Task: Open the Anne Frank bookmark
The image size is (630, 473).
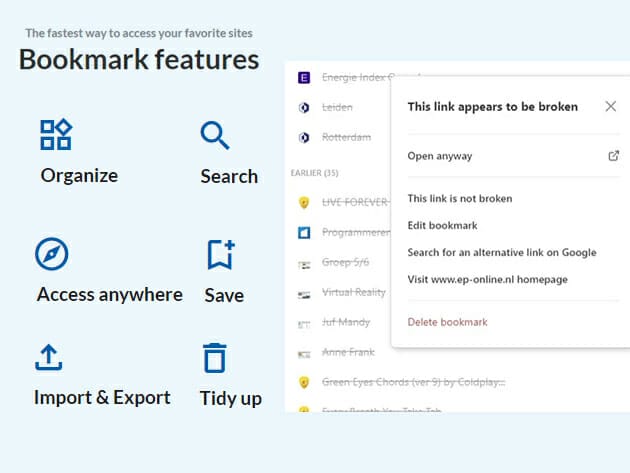Action: [349, 353]
